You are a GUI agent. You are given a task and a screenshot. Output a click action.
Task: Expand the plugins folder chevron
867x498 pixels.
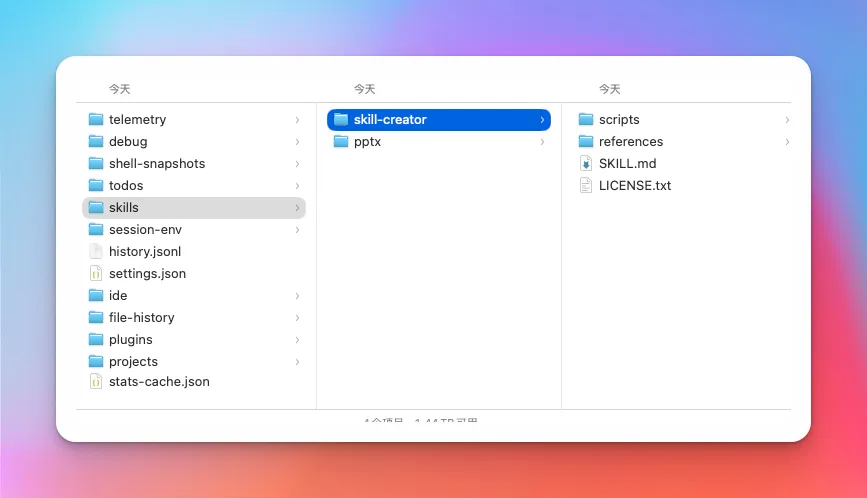(x=297, y=339)
